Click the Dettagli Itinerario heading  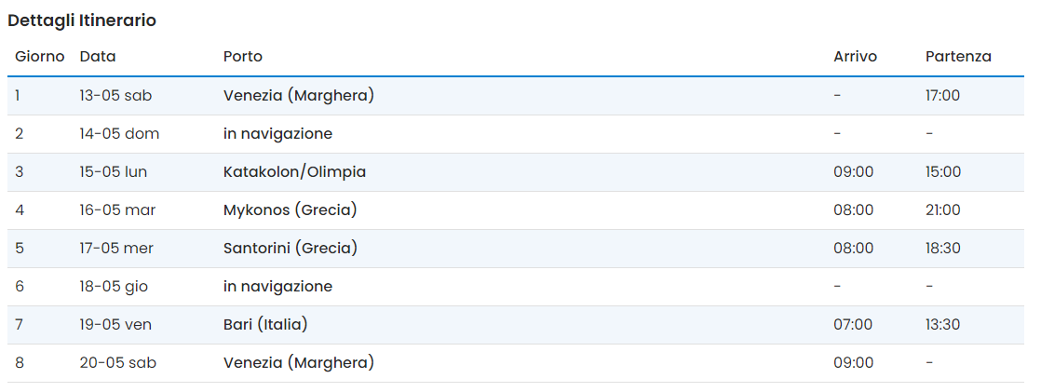(82, 21)
